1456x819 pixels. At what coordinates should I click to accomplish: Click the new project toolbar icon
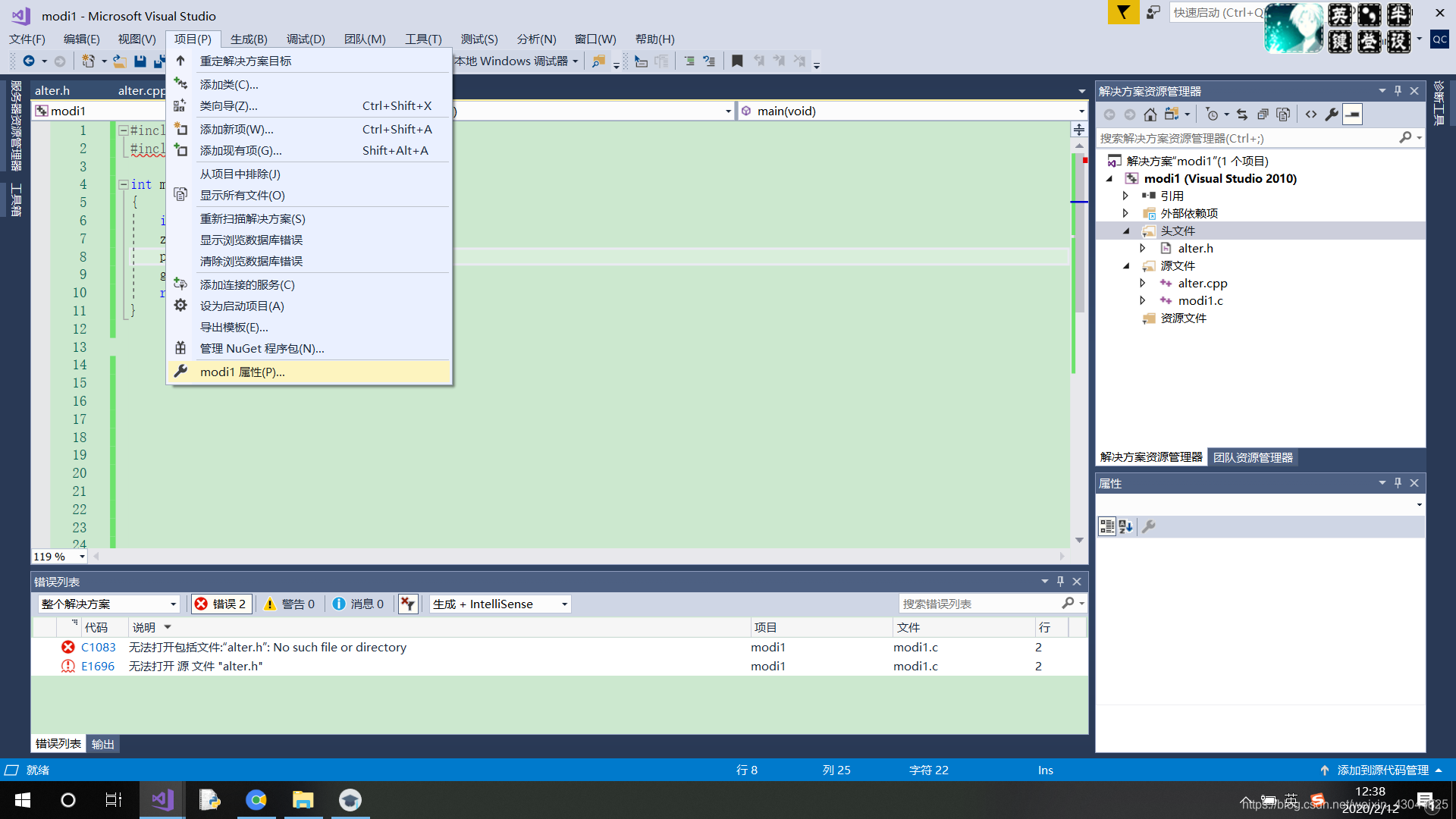click(x=89, y=61)
